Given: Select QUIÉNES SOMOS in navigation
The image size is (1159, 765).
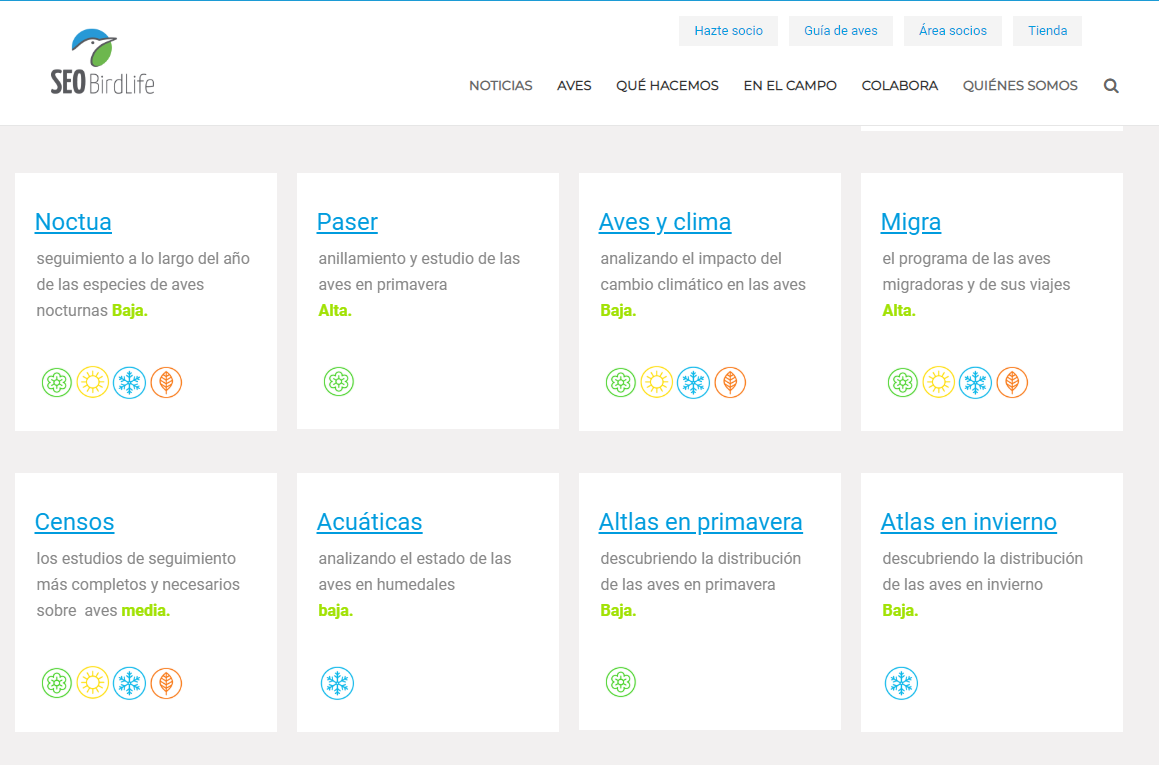Looking at the screenshot, I should 1020,86.
